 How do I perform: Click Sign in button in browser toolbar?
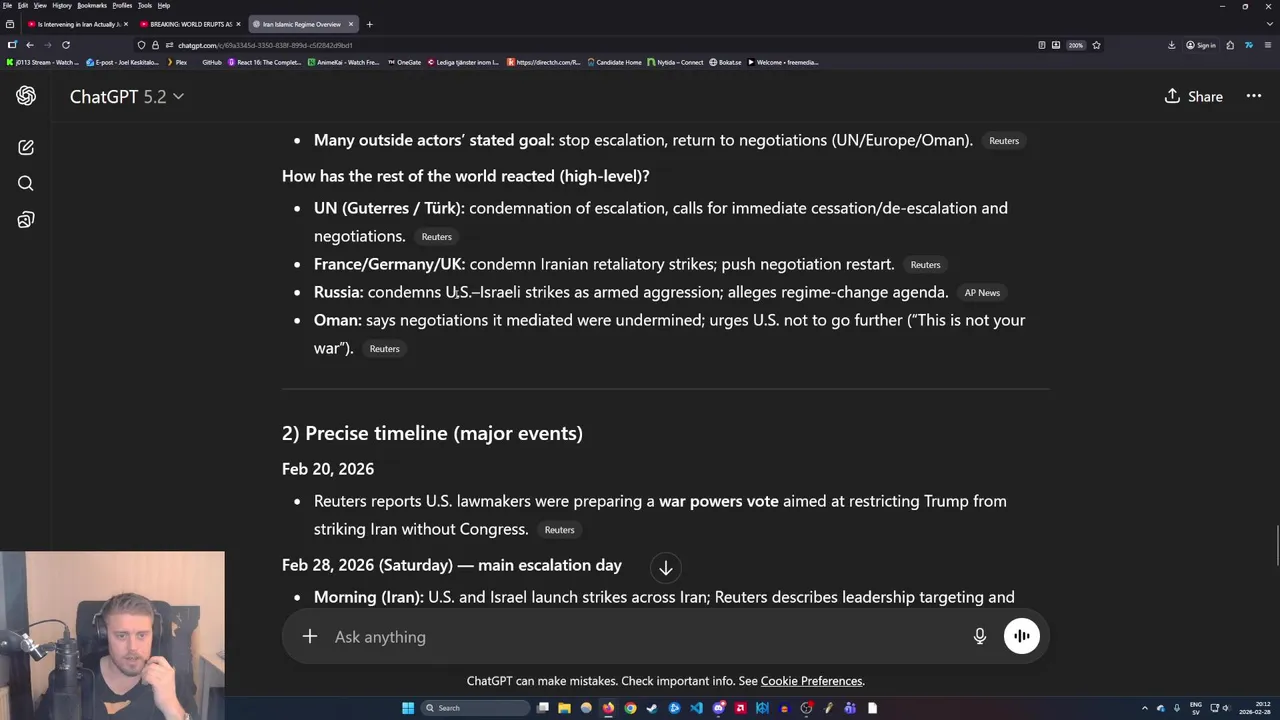coord(1201,45)
